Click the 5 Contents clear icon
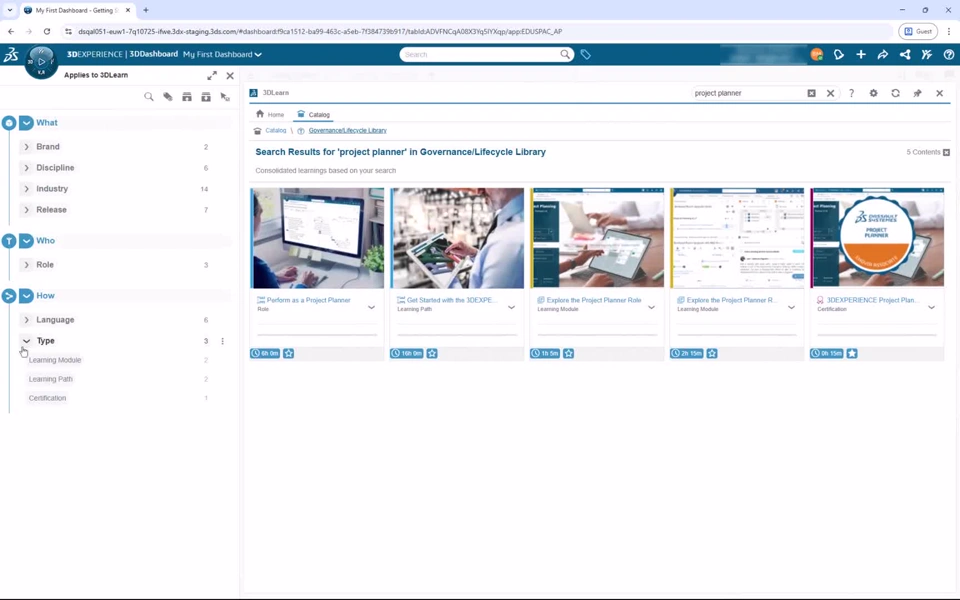The height and width of the screenshot is (600, 960). coord(946,152)
